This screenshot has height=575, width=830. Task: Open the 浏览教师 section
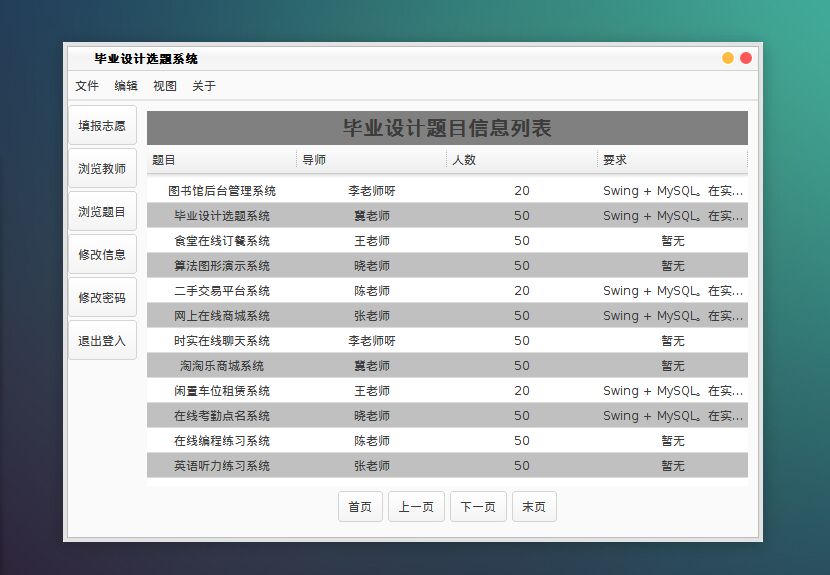pyautogui.click(x=102, y=168)
